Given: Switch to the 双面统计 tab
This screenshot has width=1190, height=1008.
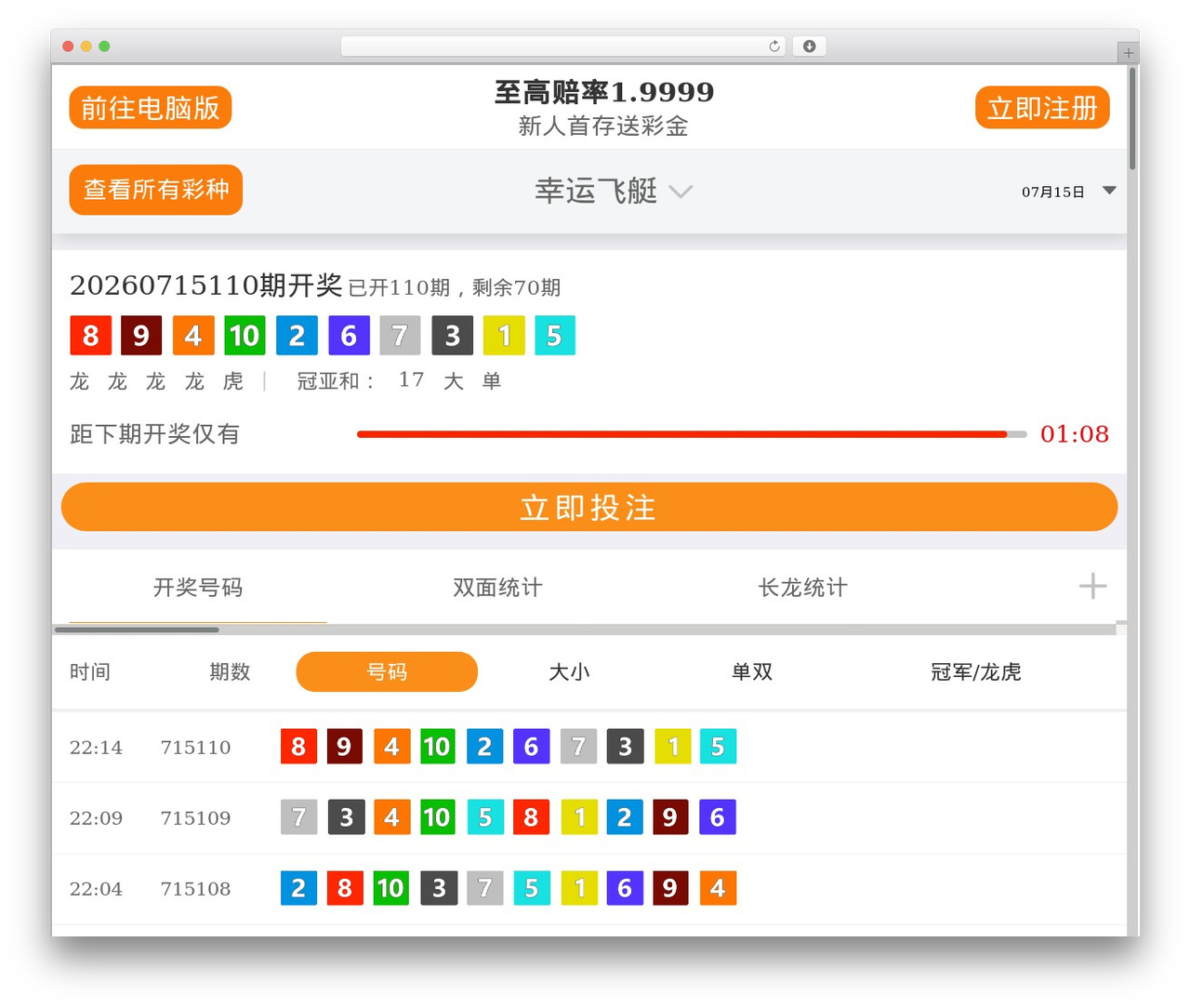Looking at the screenshot, I should pyautogui.click(x=497, y=588).
